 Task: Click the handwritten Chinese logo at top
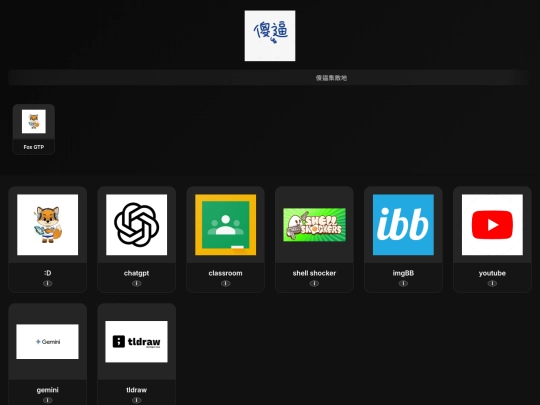270,36
